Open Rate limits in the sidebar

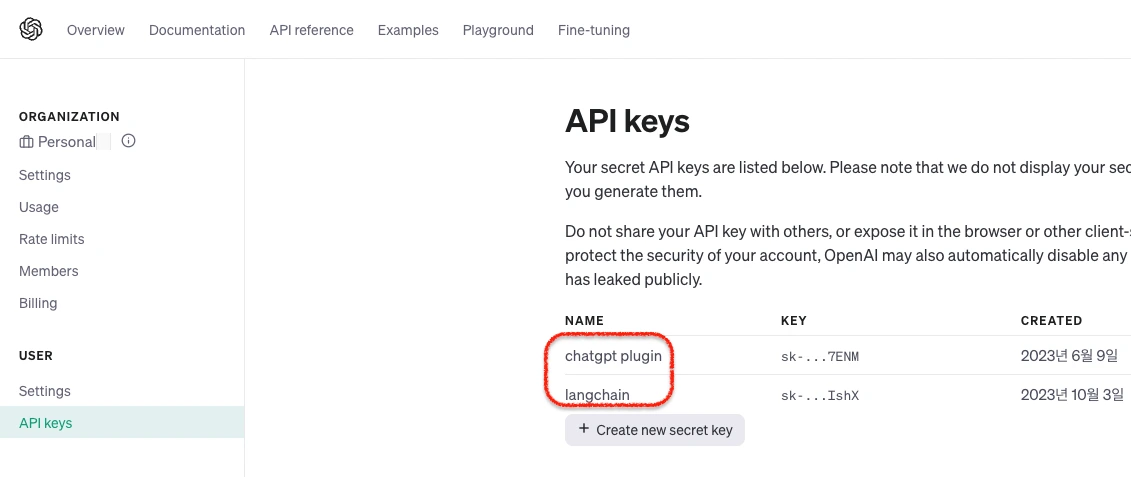pyautogui.click(x=52, y=239)
